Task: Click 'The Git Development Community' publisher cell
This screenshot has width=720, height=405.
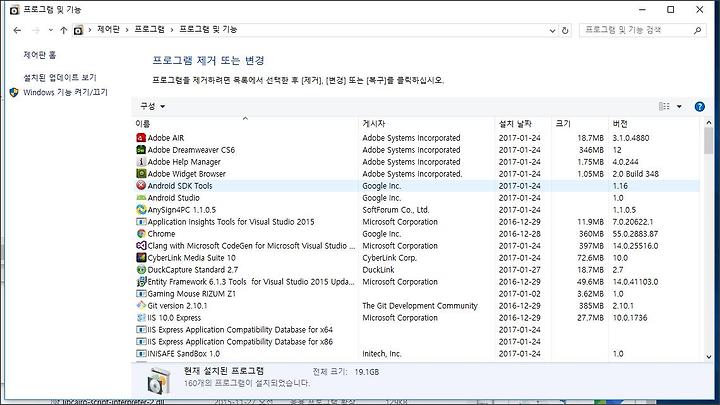Action: pyautogui.click(x=420, y=305)
